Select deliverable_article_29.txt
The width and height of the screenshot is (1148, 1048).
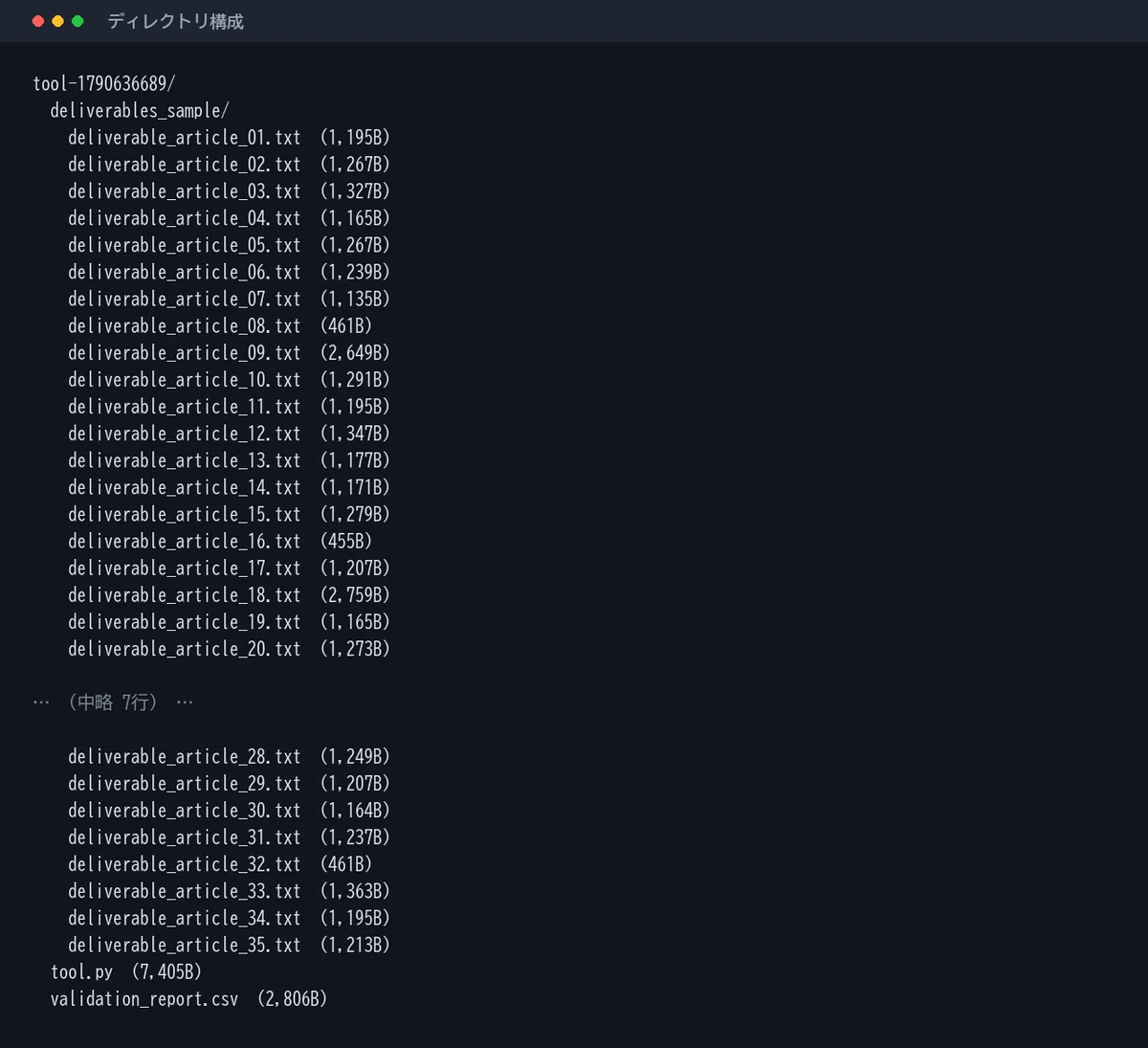coord(185,783)
